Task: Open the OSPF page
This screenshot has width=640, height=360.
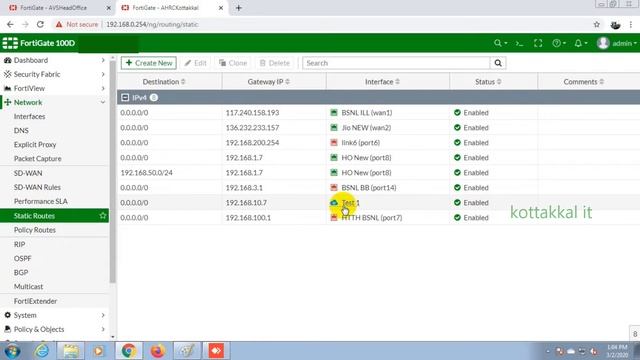Action: [x=22, y=258]
